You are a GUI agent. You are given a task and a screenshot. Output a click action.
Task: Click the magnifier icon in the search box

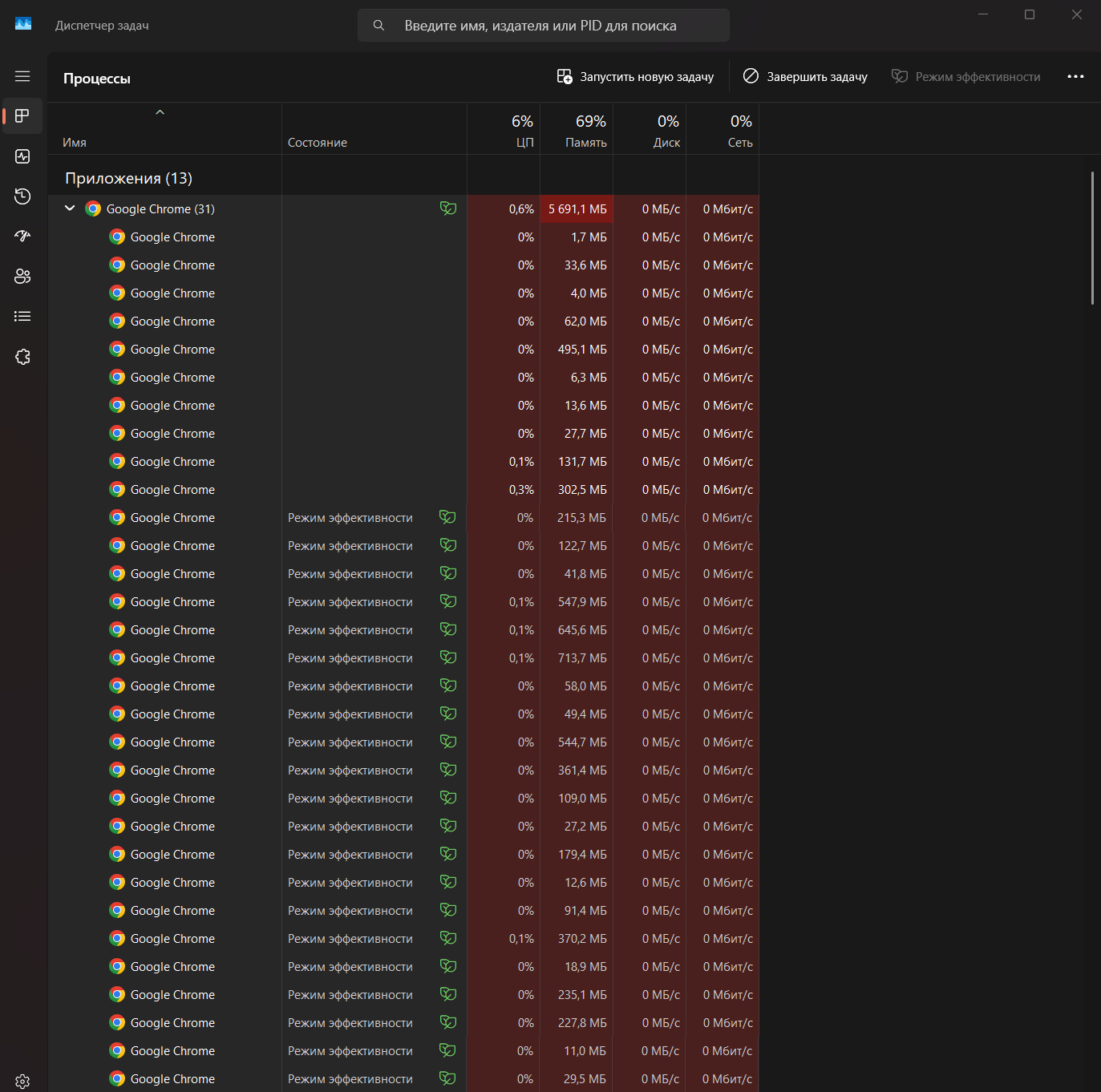pyautogui.click(x=378, y=26)
